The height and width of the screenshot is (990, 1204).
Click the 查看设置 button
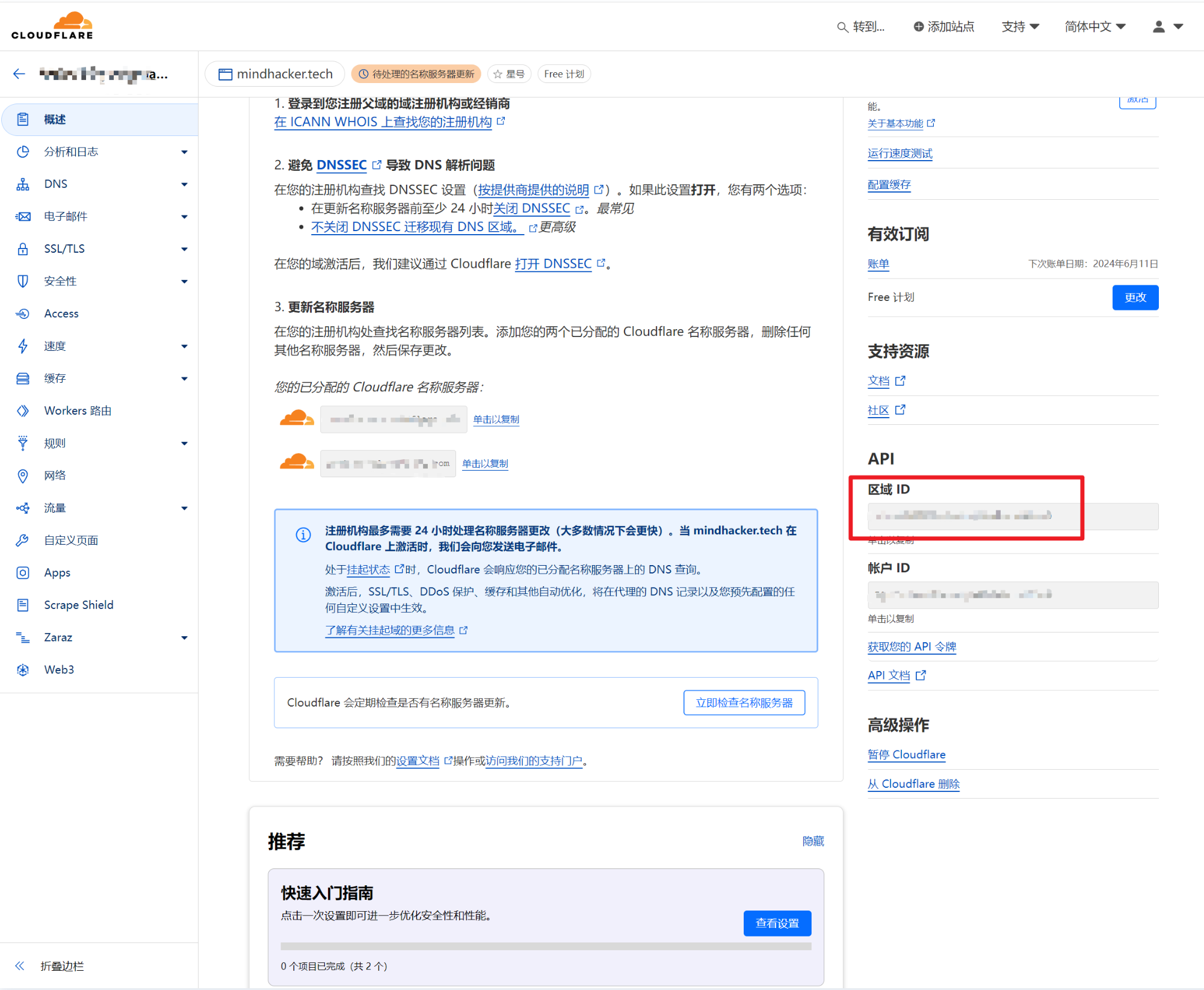coord(777,923)
